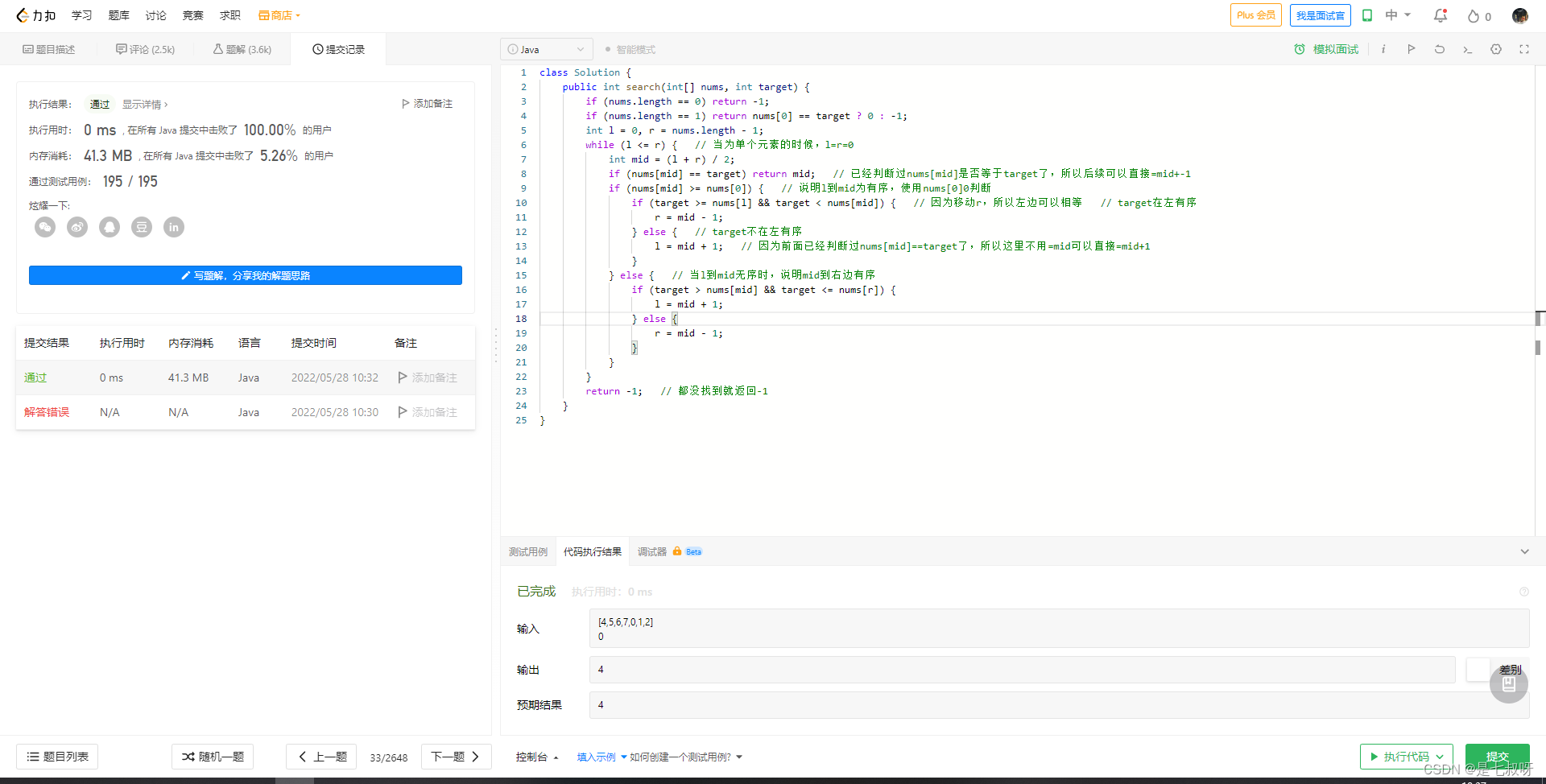Image resolution: width=1546 pixels, height=784 pixels.
Task: Open the green mobile app icon
Action: tap(1367, 15)
